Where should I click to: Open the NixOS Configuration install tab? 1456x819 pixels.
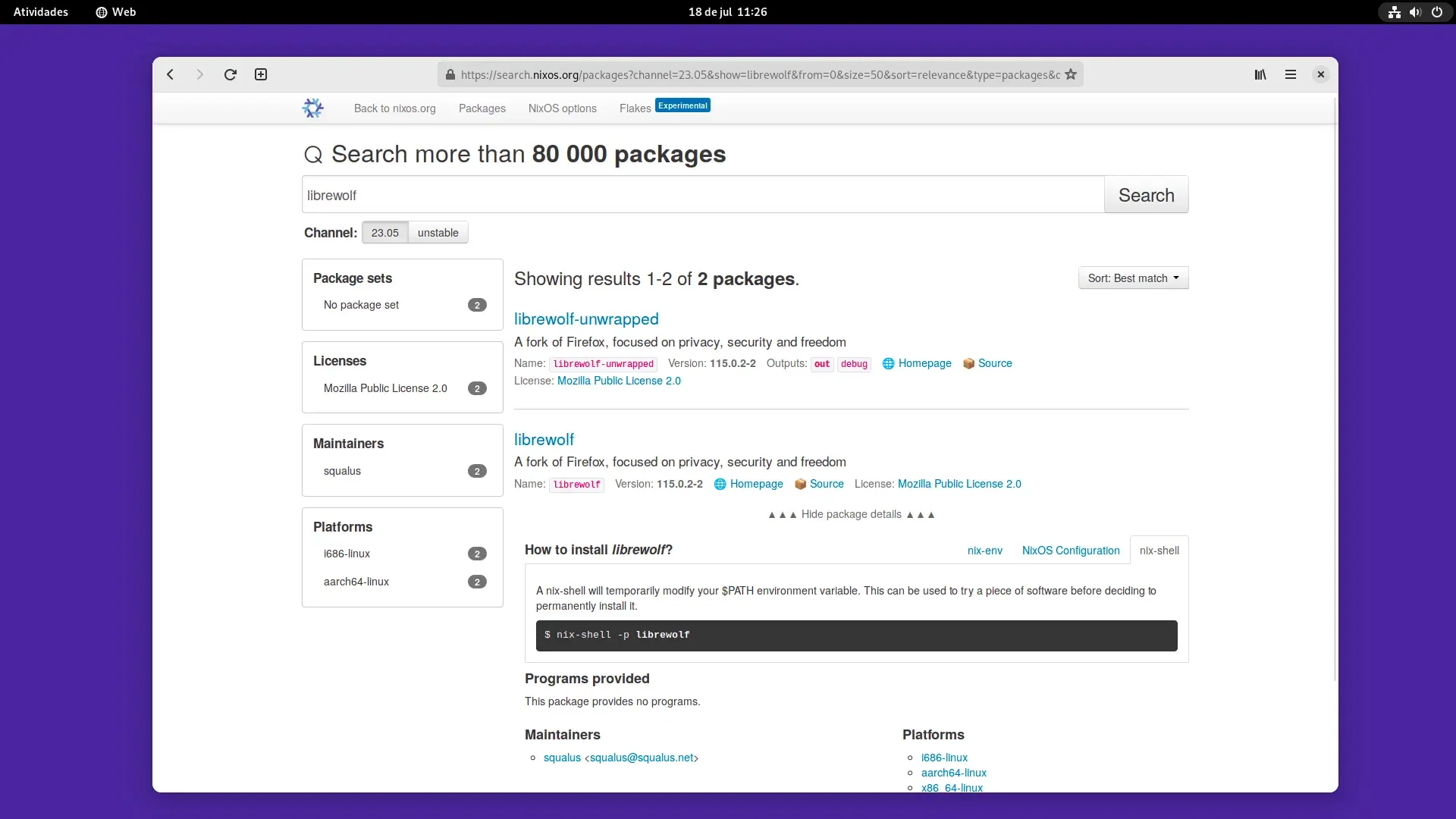1071,551
